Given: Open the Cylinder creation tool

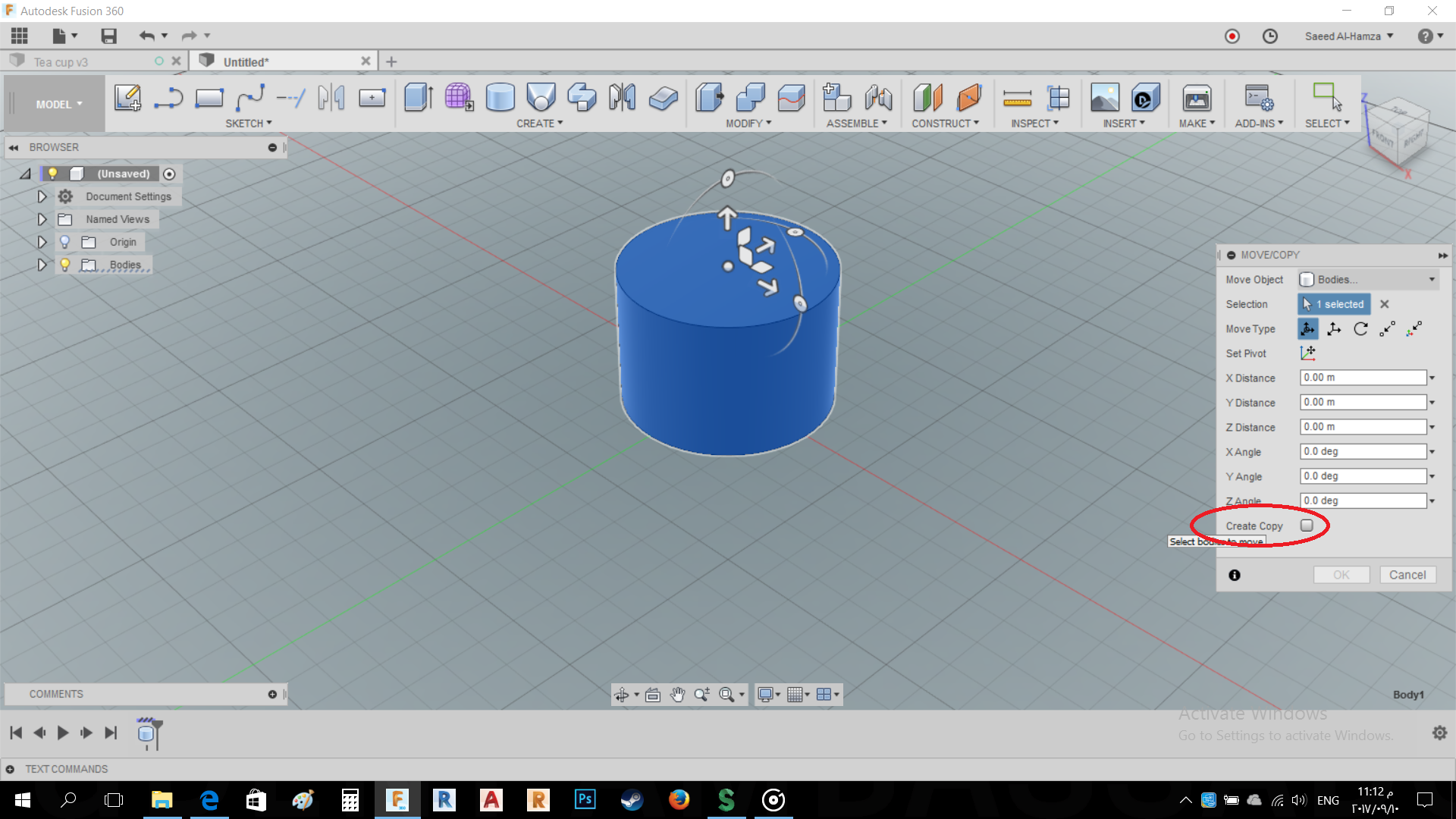Looking at the screenshot, I should tap(500, 99).
